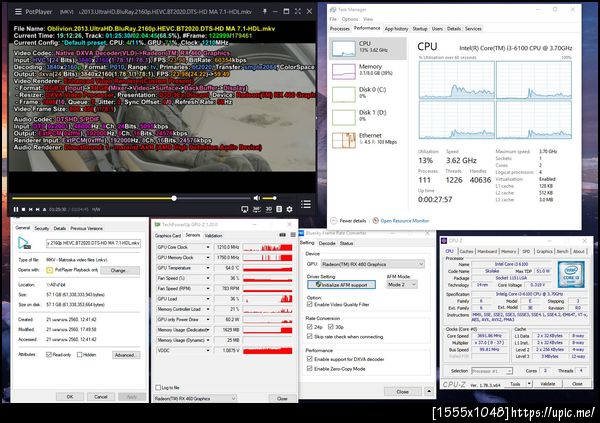Open PotPlayer main menu hamburger icon
Screen dimensions: 600x423
[x=18, y=12]
